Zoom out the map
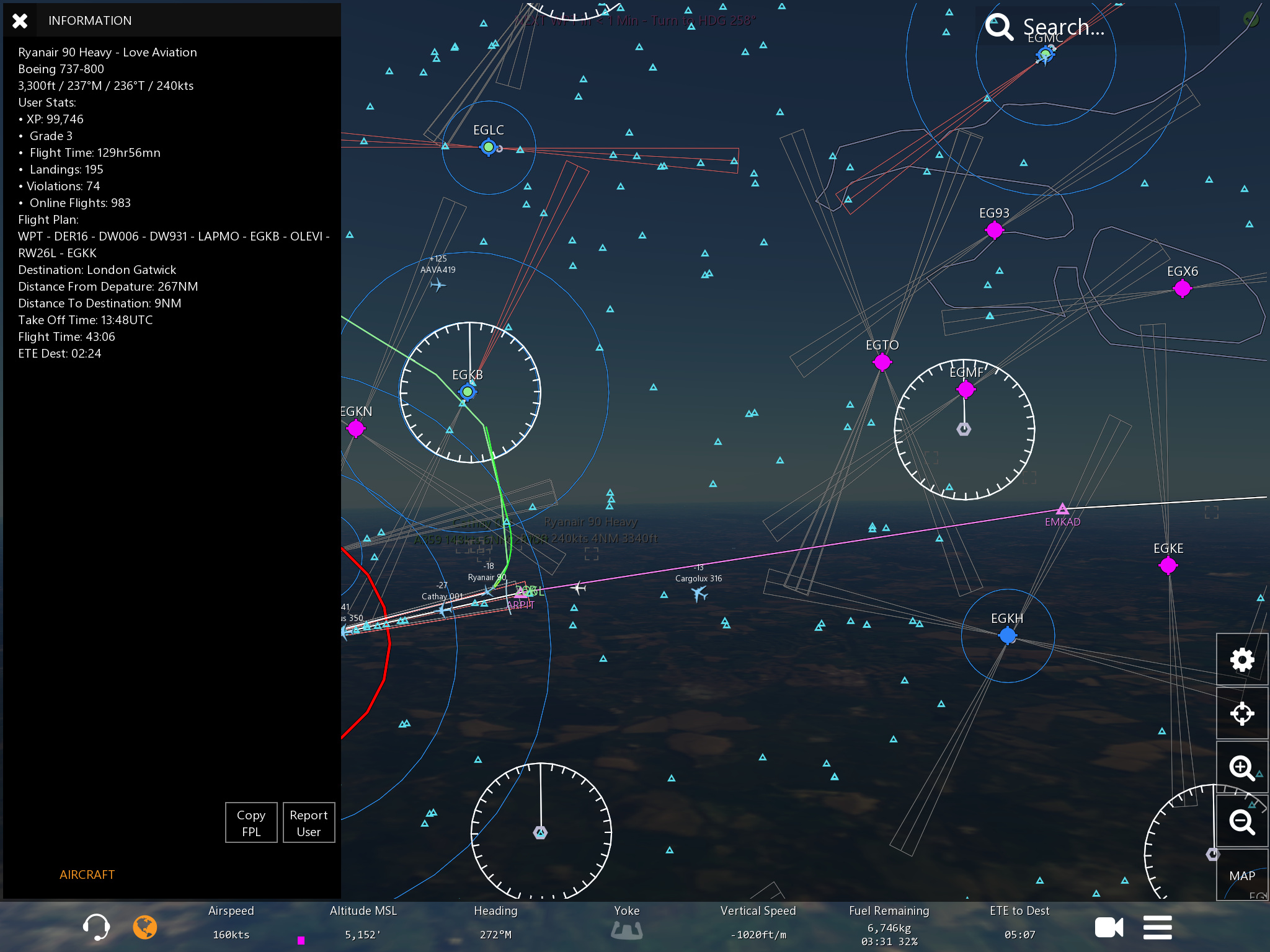 (1241, 821)
